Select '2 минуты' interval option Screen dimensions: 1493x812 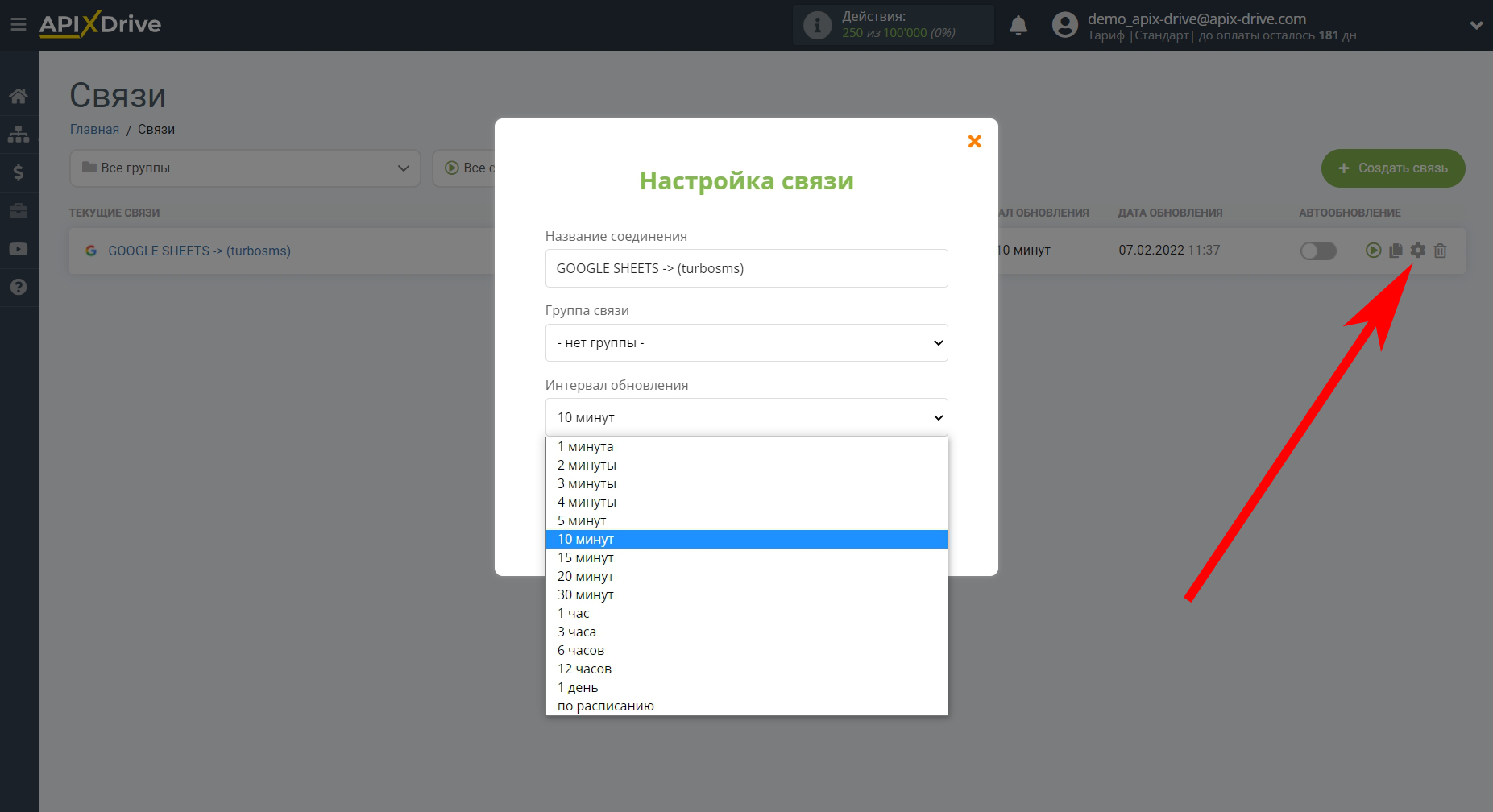746,465
